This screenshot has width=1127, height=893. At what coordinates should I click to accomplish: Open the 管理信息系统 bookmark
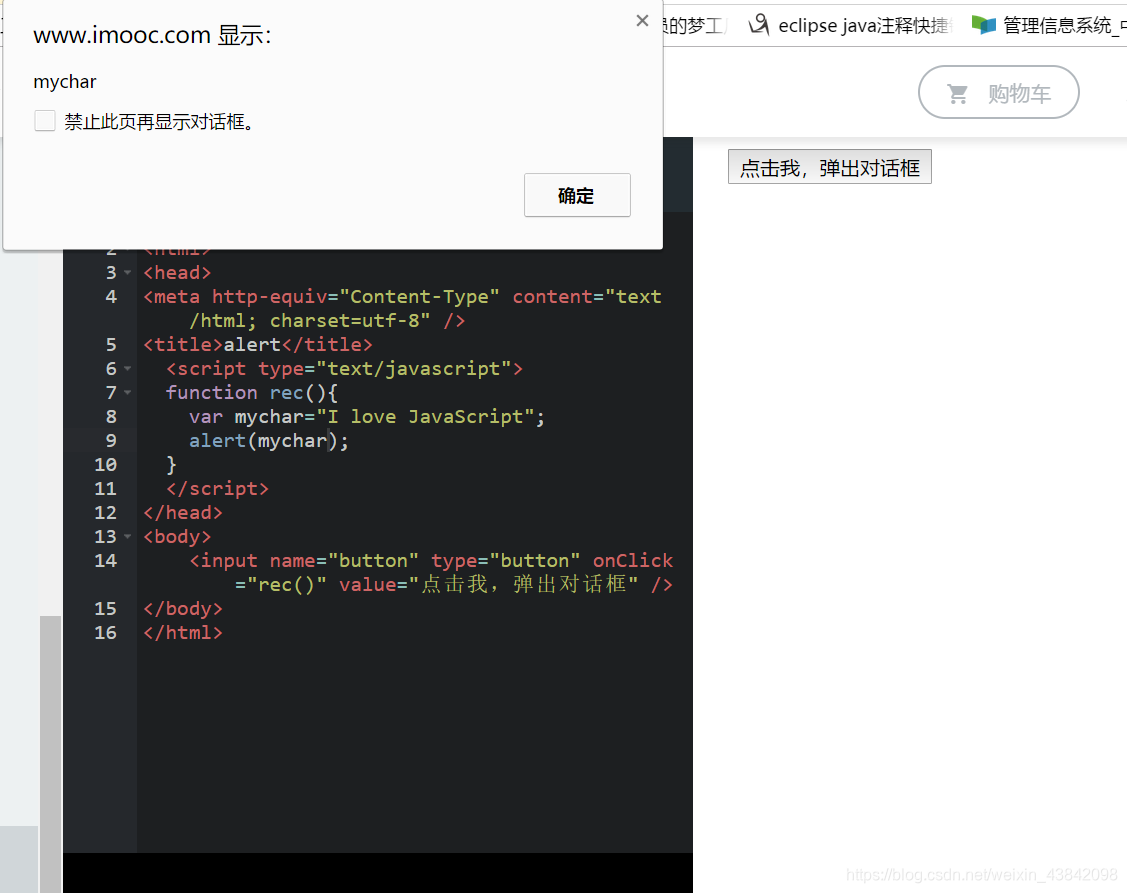(x=1049, y=25)
